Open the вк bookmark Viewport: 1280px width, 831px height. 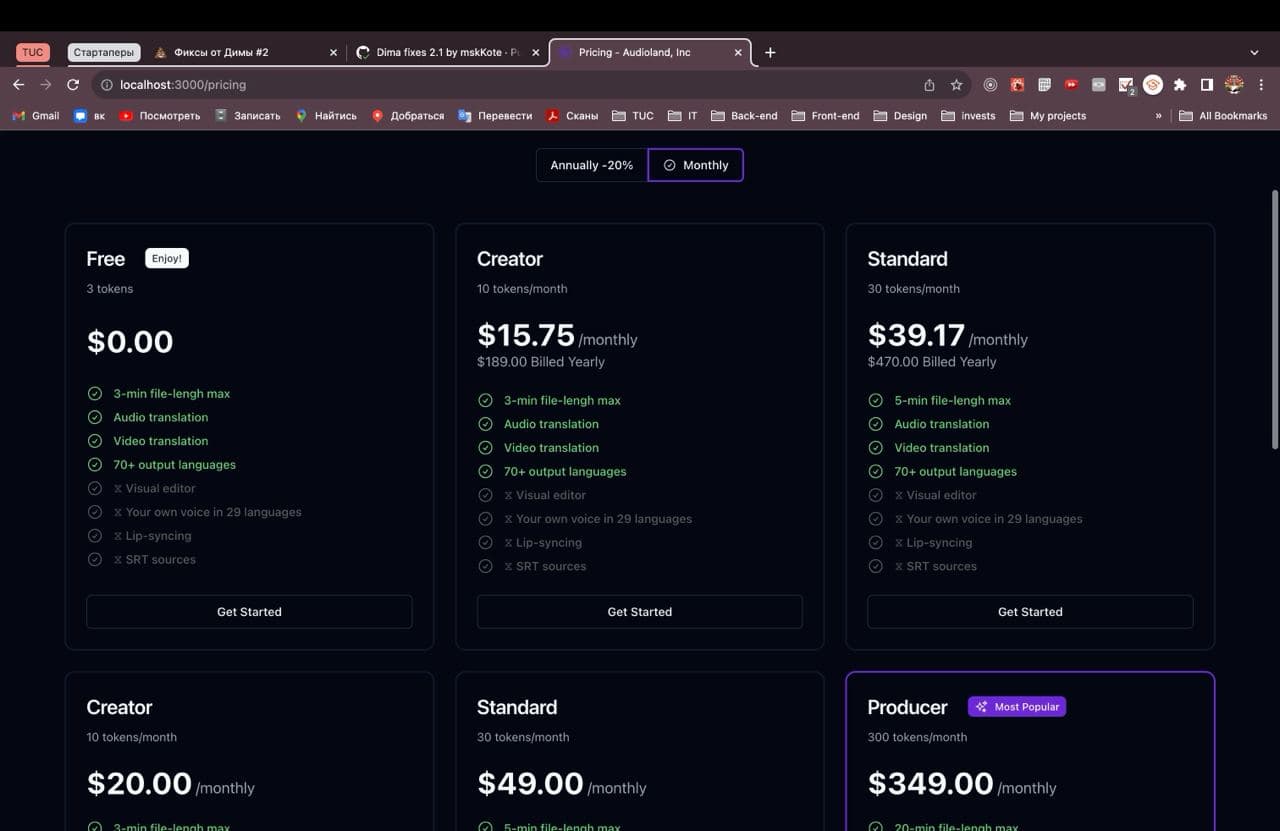point(90,116)
